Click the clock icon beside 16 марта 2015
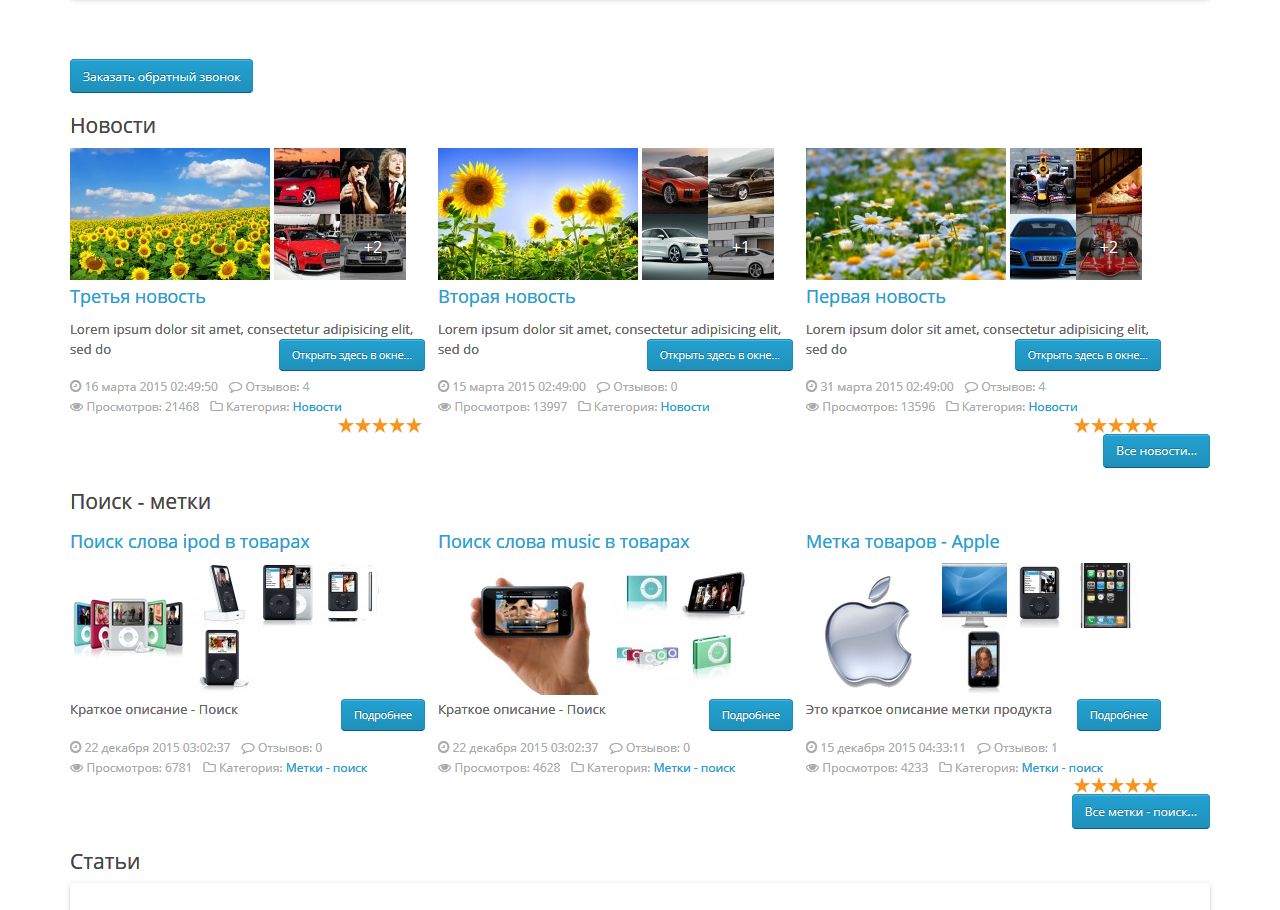 (x=76, y=386)
